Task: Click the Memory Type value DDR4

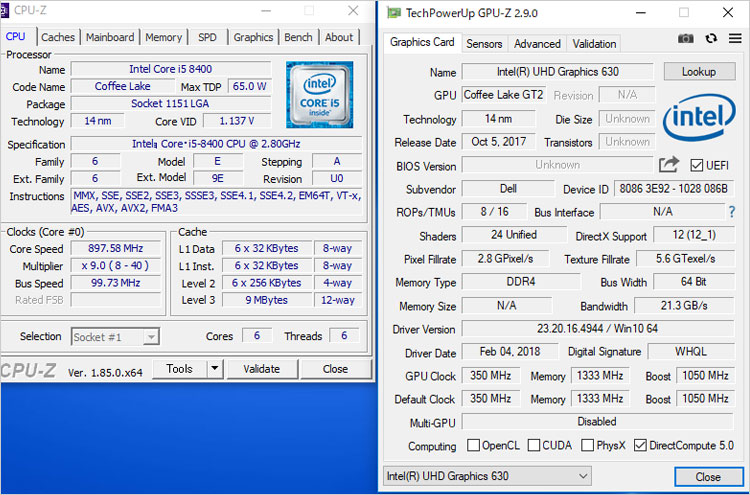Action: point(521,281)
